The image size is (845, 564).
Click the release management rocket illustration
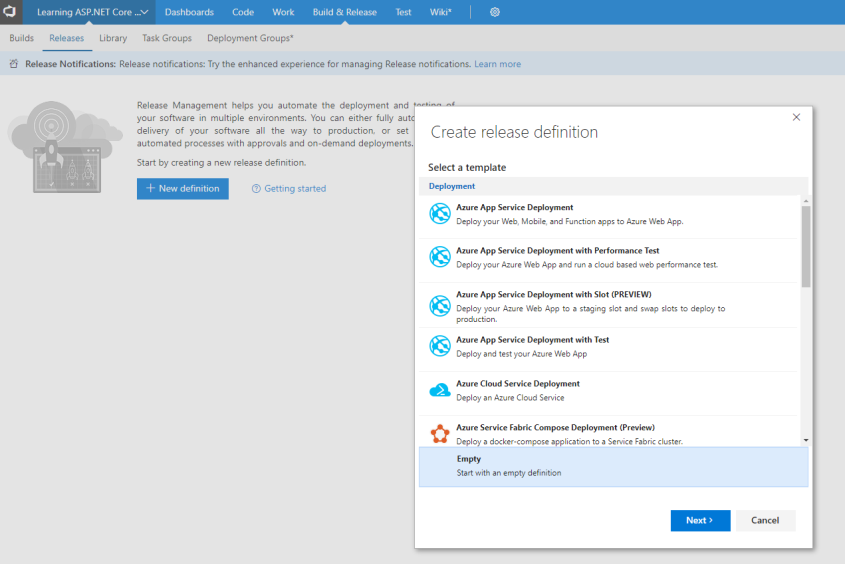pyautogui.click(x=65, y=147)
